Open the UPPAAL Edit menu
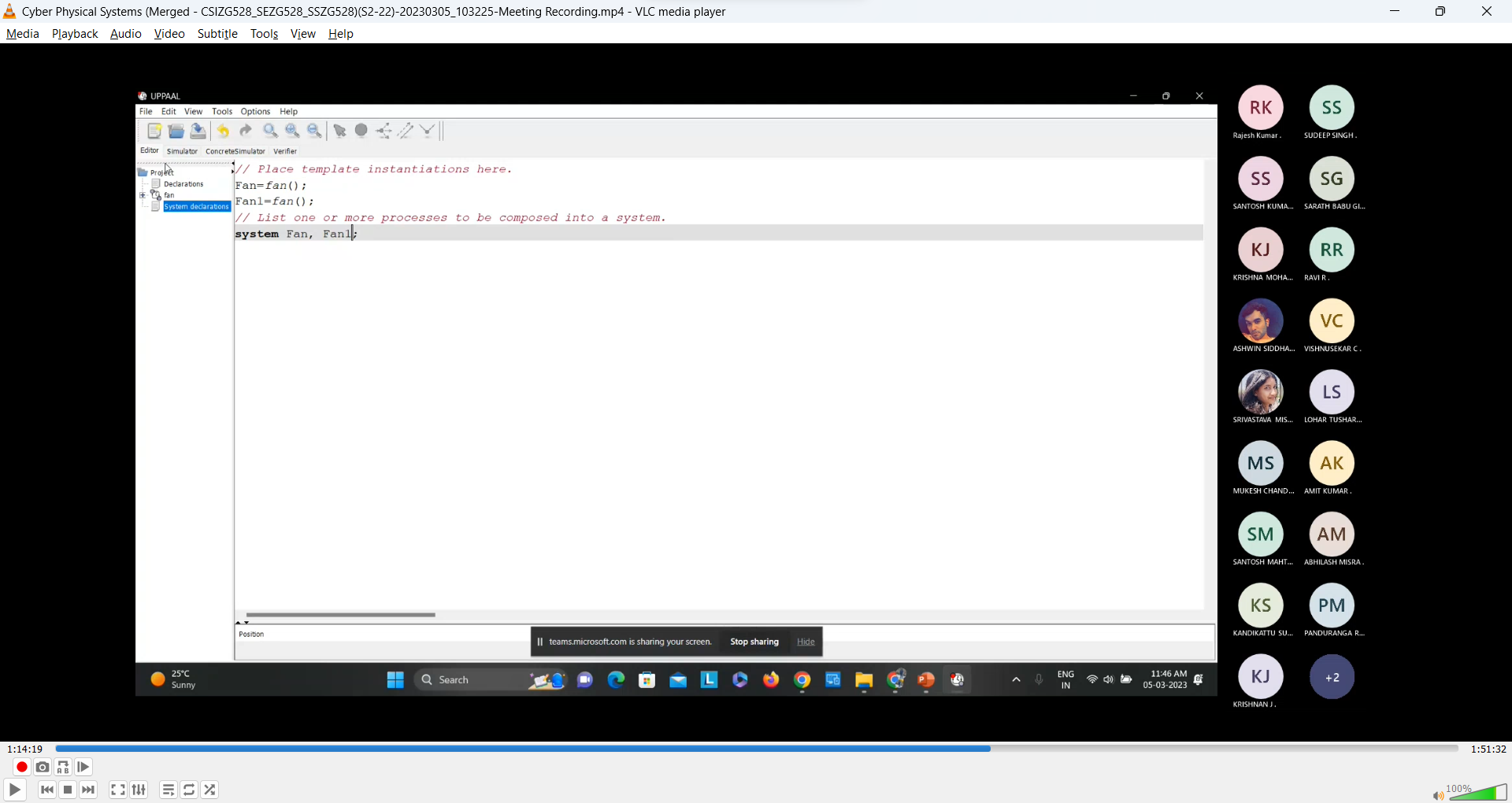This screenshot has height=803, width=1512. click(x=169, y=112)
